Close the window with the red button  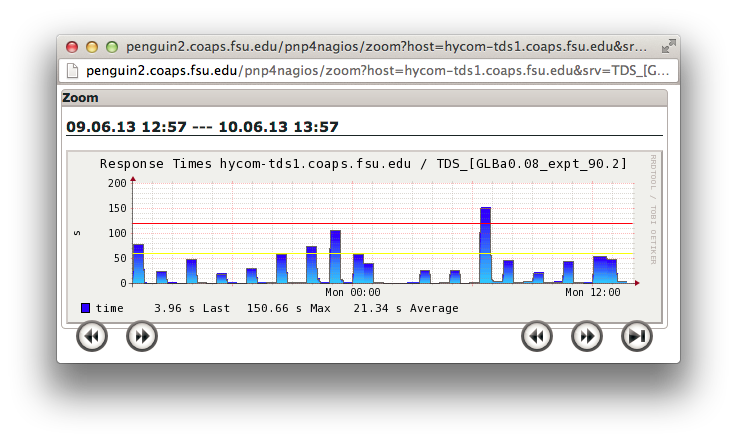point(72,47)
